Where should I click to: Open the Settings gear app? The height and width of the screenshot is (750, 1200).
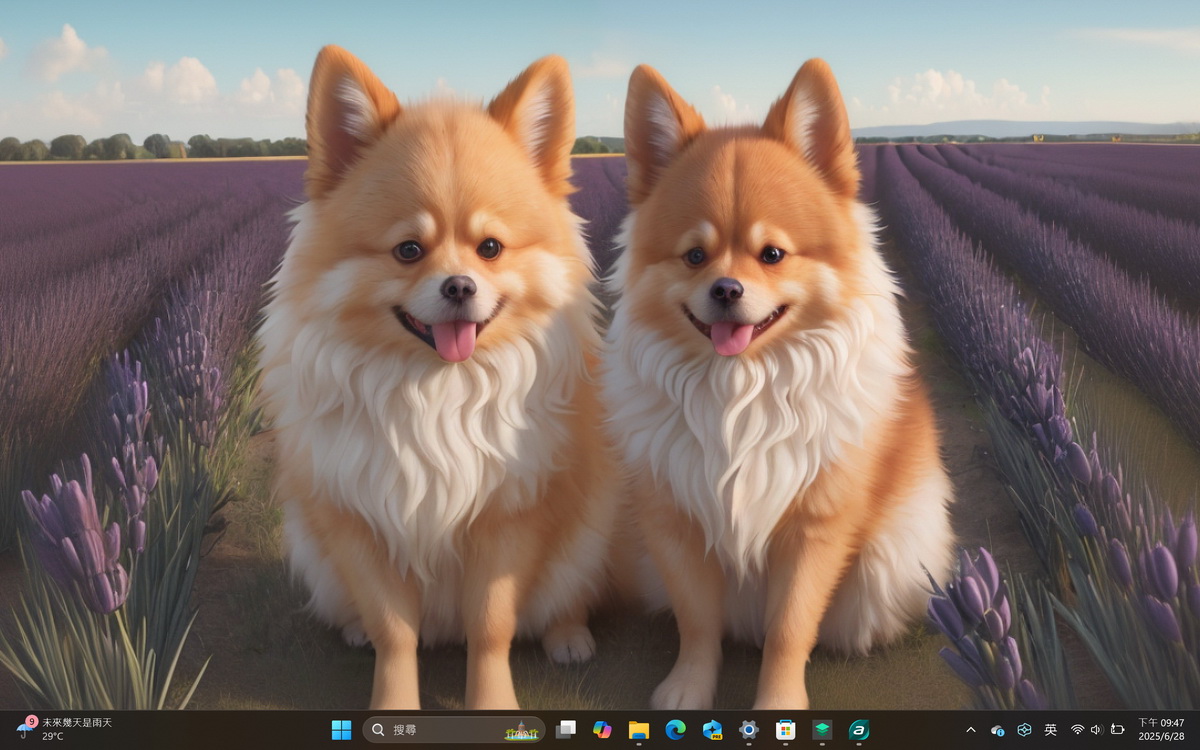pyautogui.click(x=749, y=730)
